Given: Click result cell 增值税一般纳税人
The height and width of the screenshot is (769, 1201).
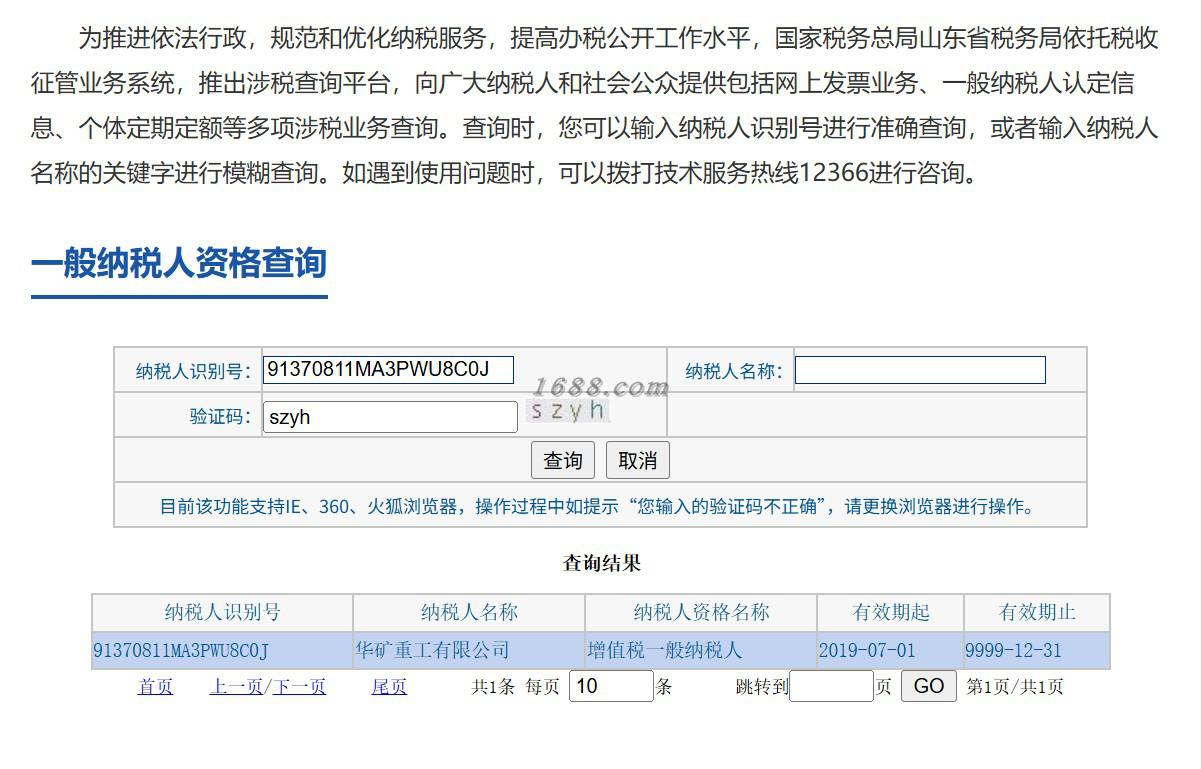Looking at the screenshot, I should point(701,651).
